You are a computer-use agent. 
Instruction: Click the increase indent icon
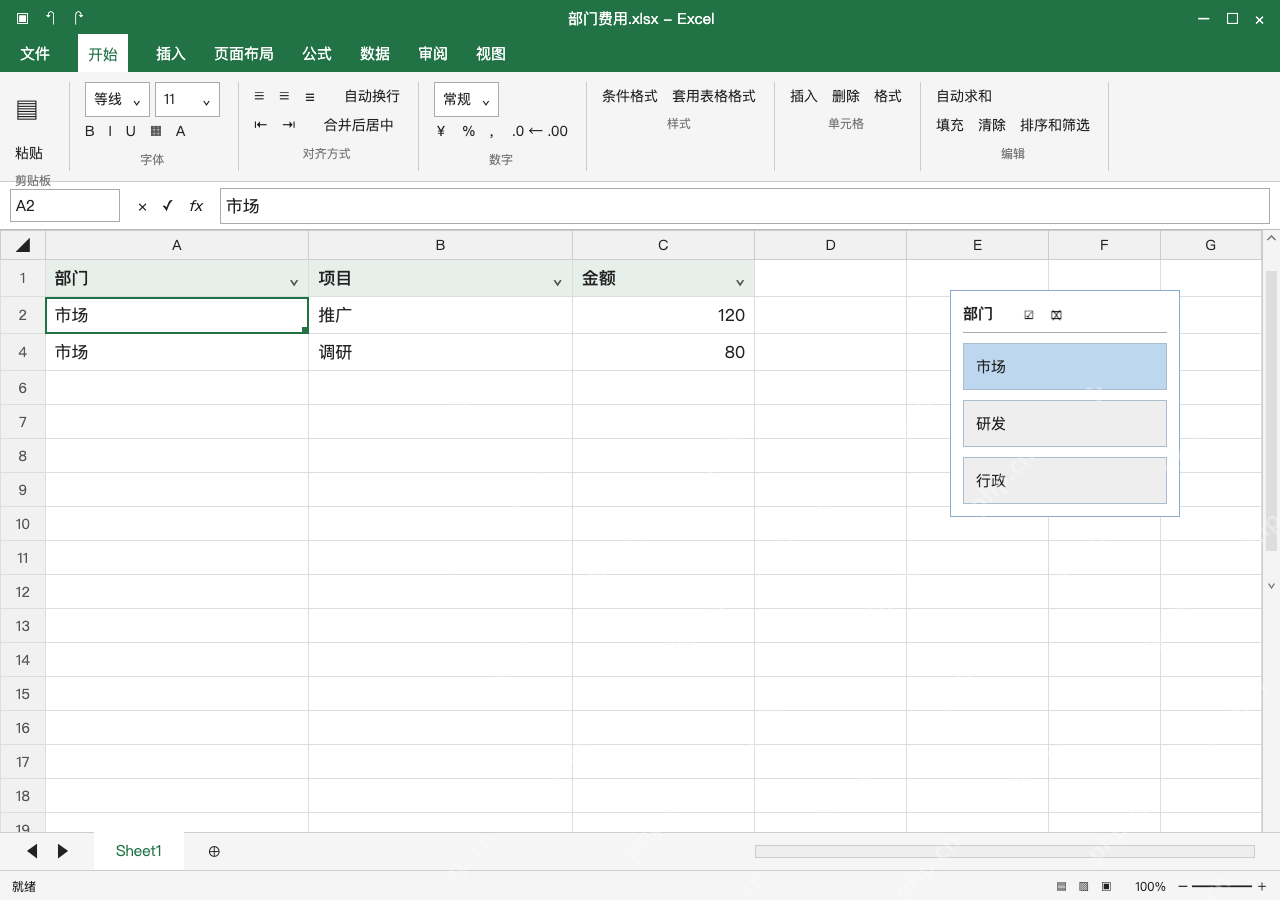click(x=289, y=125)
